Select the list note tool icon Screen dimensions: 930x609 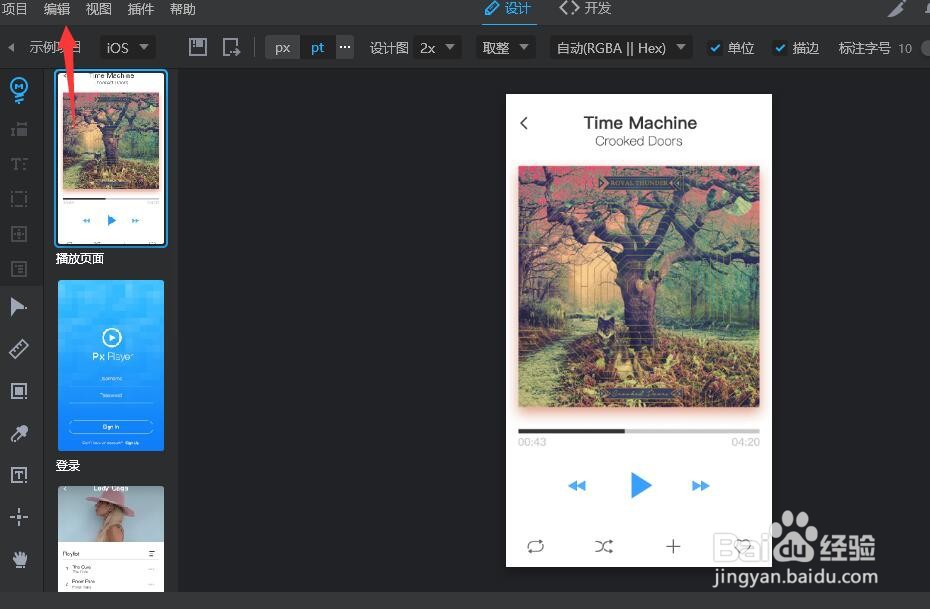[19, 269]
